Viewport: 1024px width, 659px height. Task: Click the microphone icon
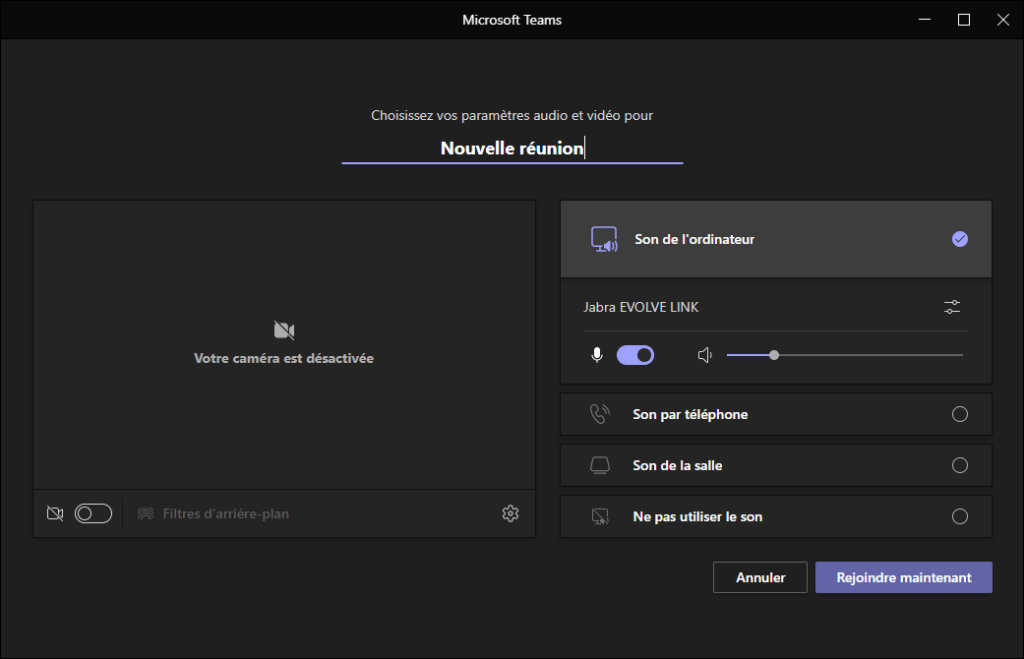tap(597, 355)
